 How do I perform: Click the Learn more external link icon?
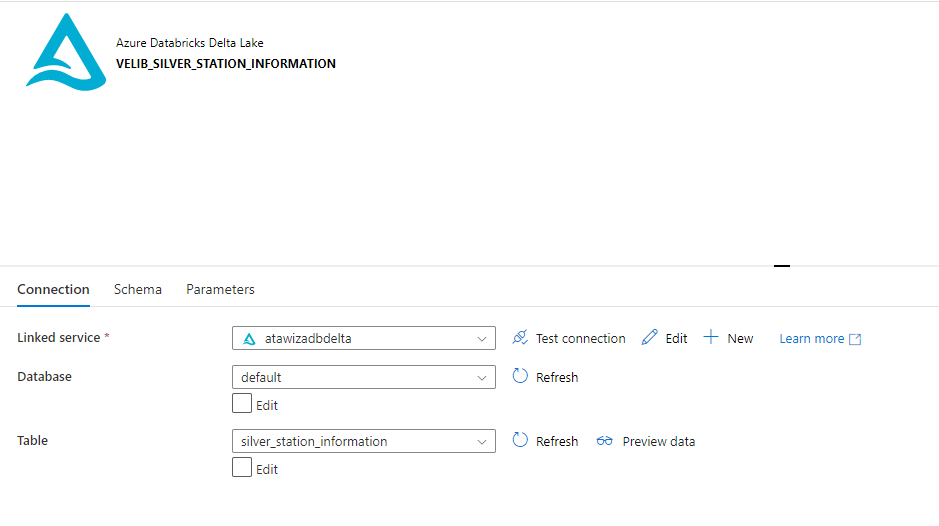[855, 339]
